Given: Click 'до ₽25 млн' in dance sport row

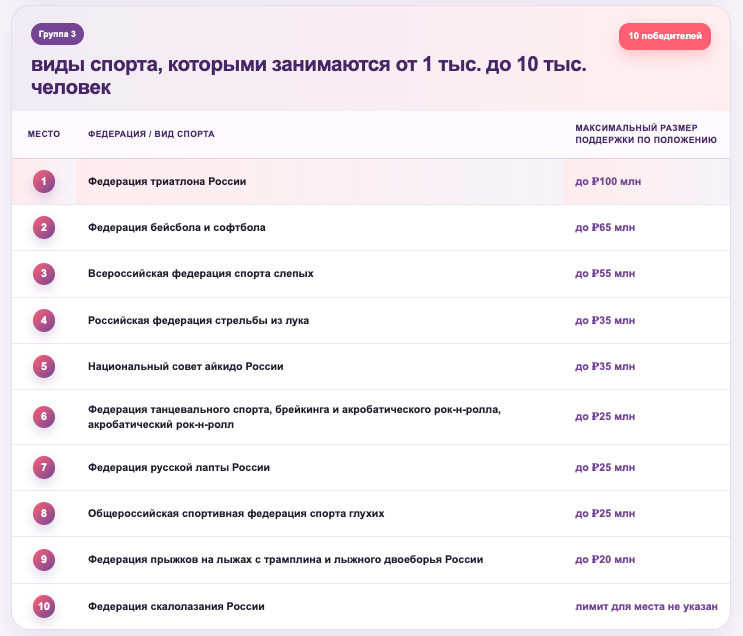Looking at the screenshot, I should [x=605, y=417].
